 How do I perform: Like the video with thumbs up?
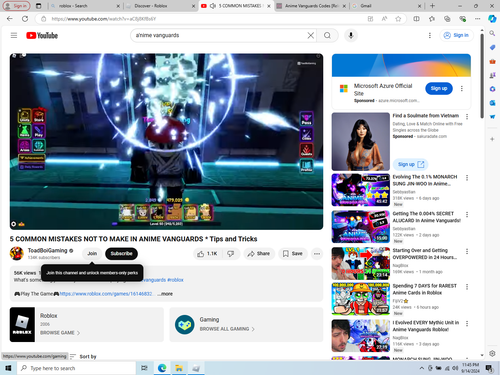(207, 254)
